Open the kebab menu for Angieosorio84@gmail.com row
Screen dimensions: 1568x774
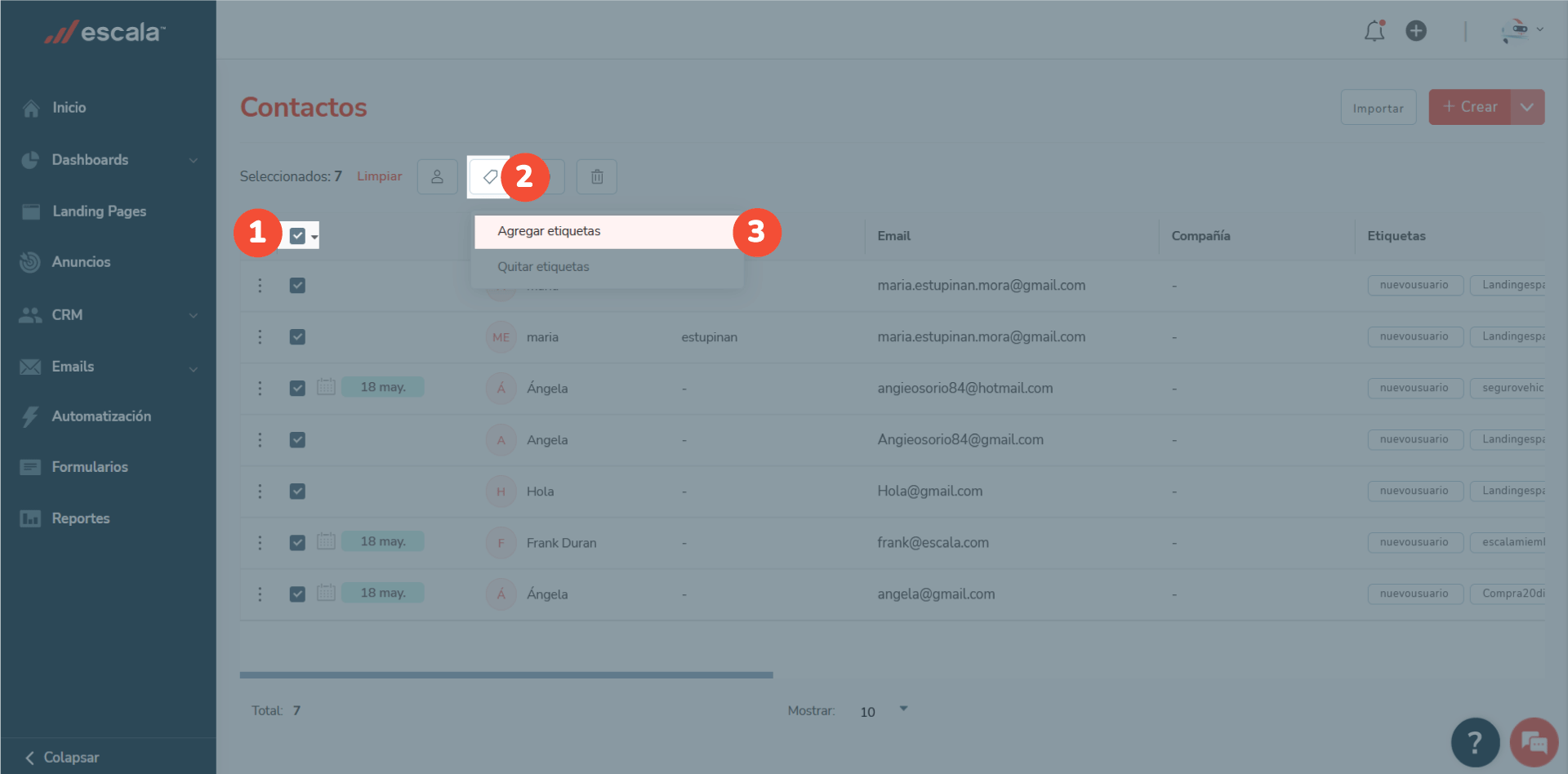260,440
